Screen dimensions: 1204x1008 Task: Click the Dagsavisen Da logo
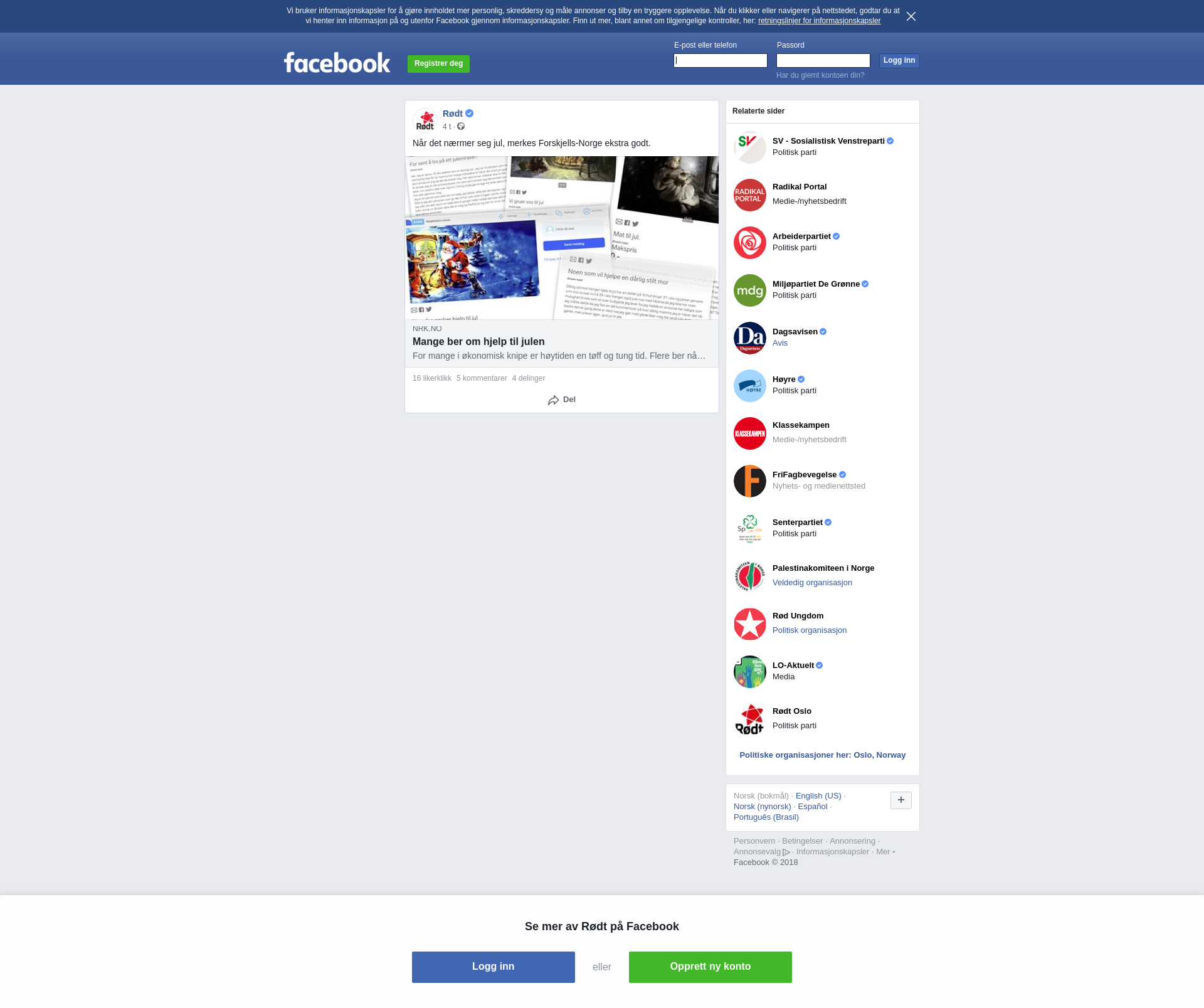click(x=750, y=338)
